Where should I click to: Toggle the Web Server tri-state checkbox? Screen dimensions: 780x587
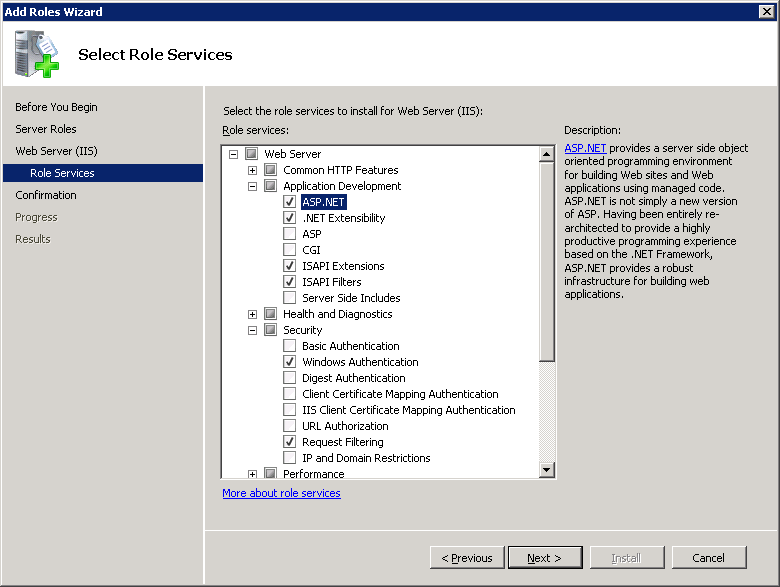[x=252, y=154]
